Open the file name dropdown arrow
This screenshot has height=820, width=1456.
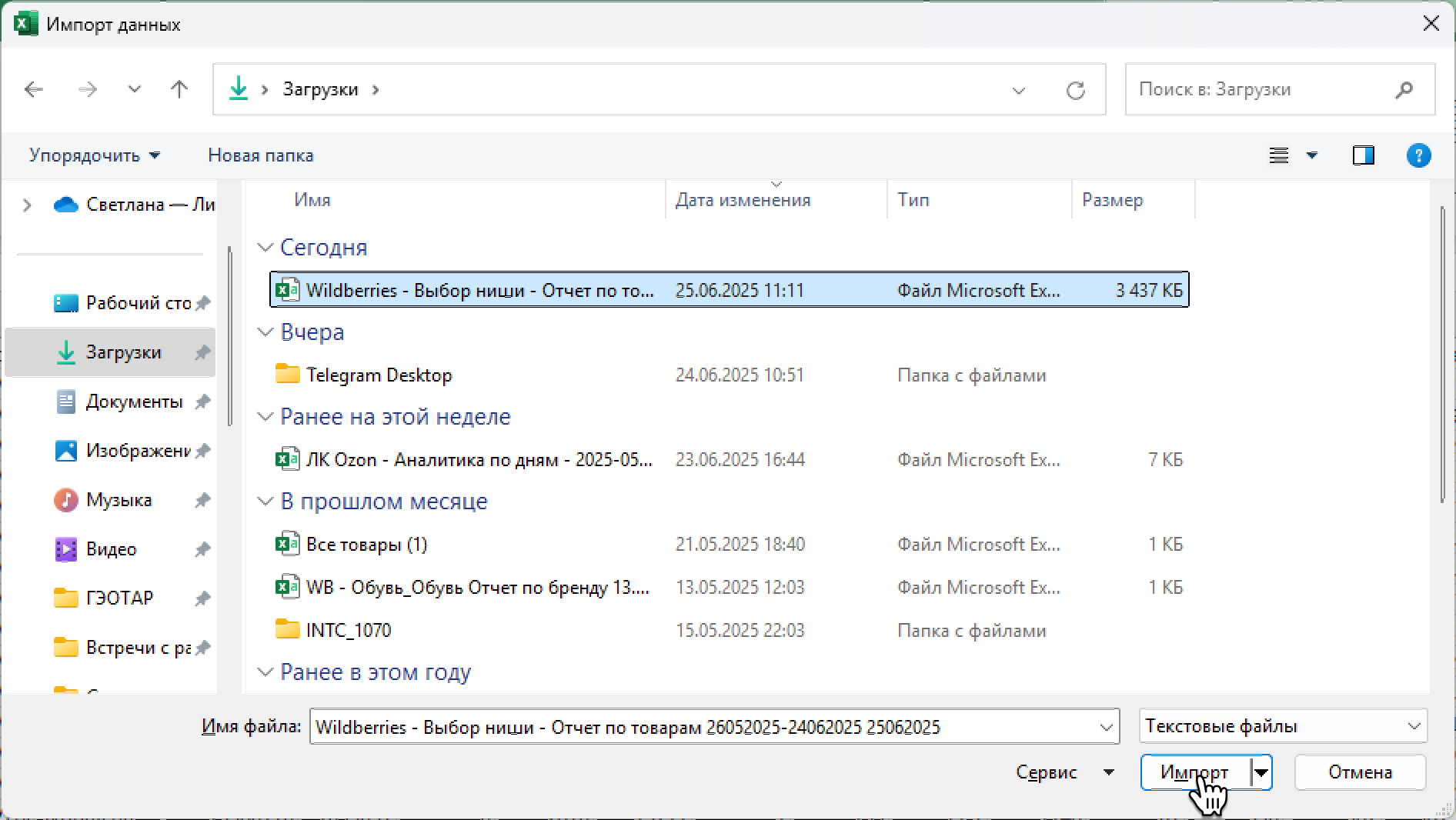(x=1107, y=727)
